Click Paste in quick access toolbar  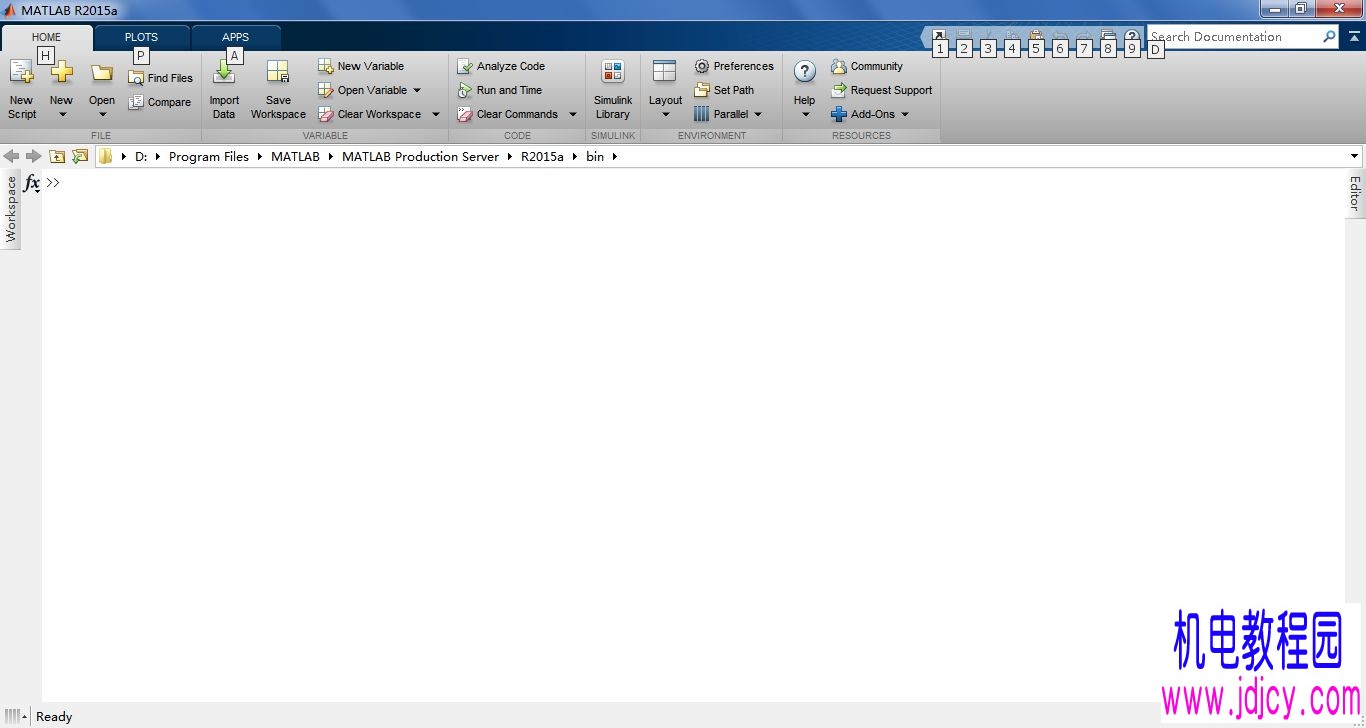1036,36
